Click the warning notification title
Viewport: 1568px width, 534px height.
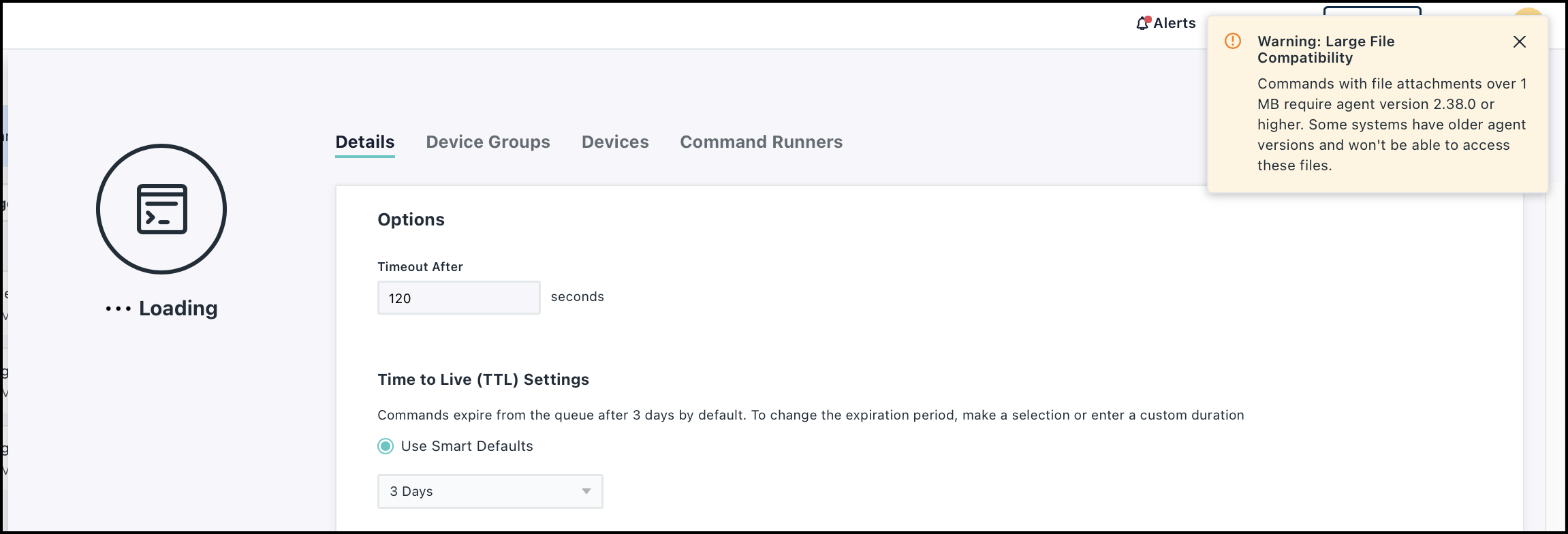(1325, 50)
